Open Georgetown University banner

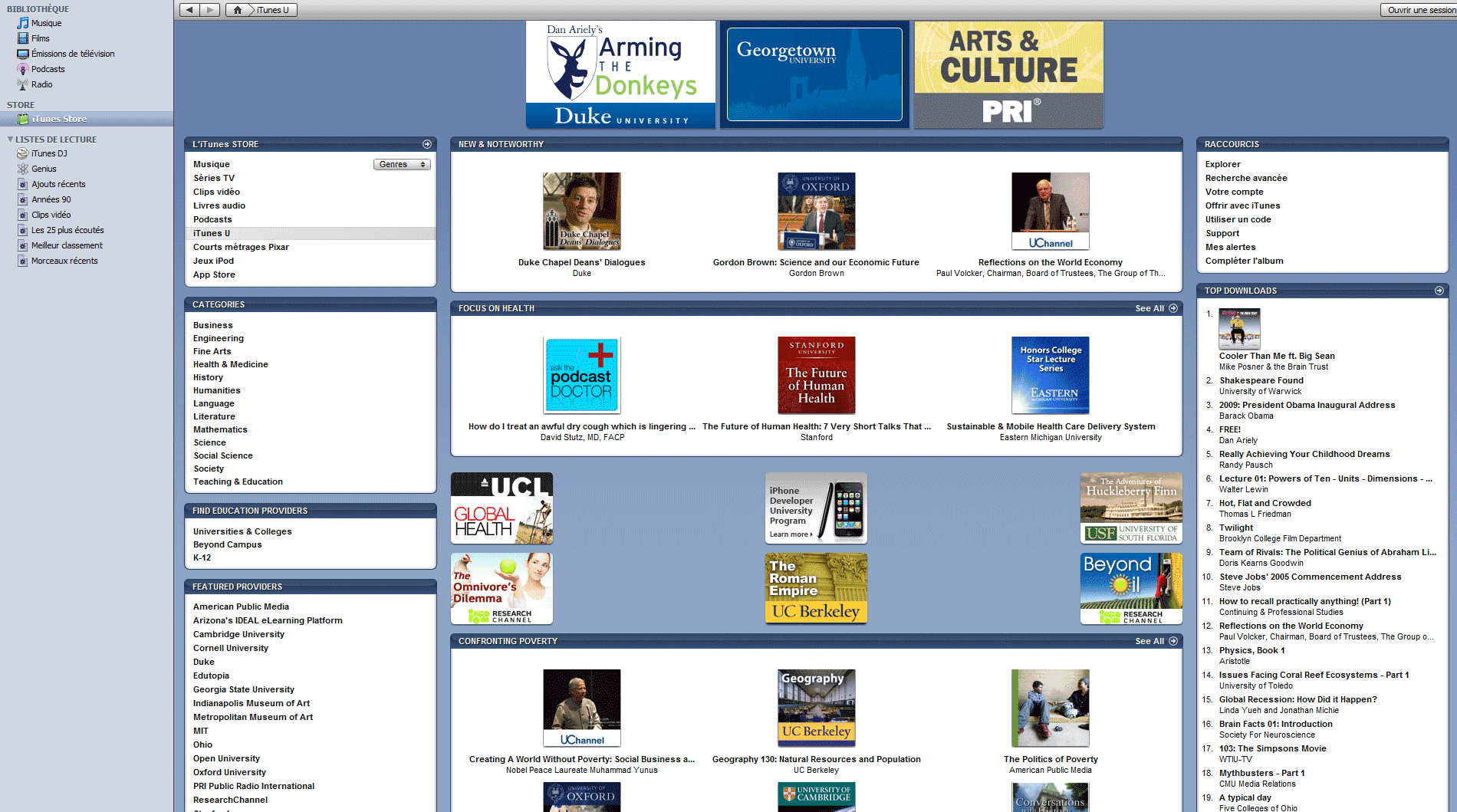[x=814, y=74]
